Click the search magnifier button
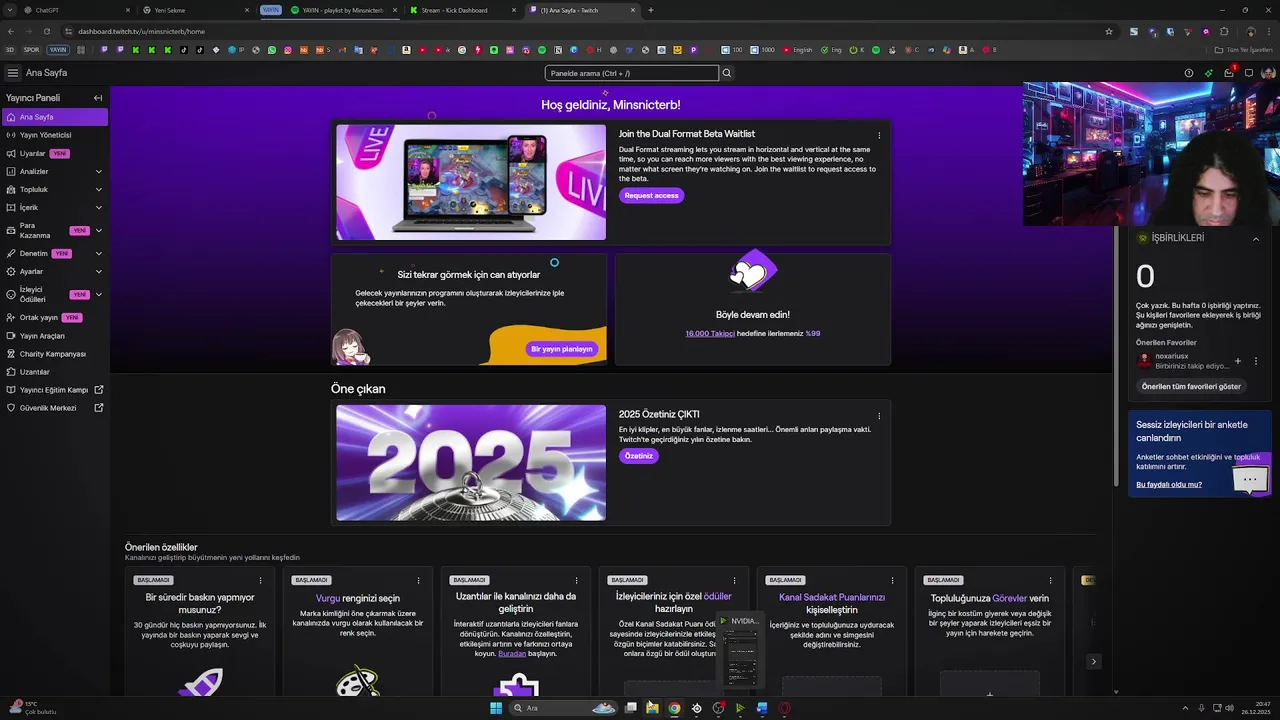The image size is (1280, 720). (727, 73)
